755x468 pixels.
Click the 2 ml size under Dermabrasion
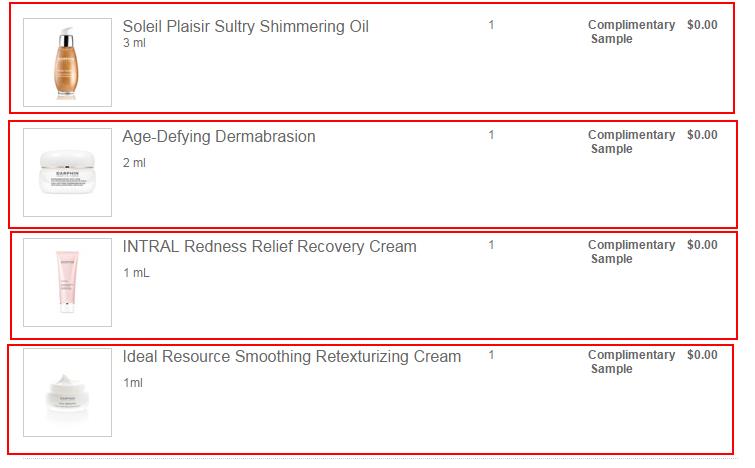coord(134,163)
